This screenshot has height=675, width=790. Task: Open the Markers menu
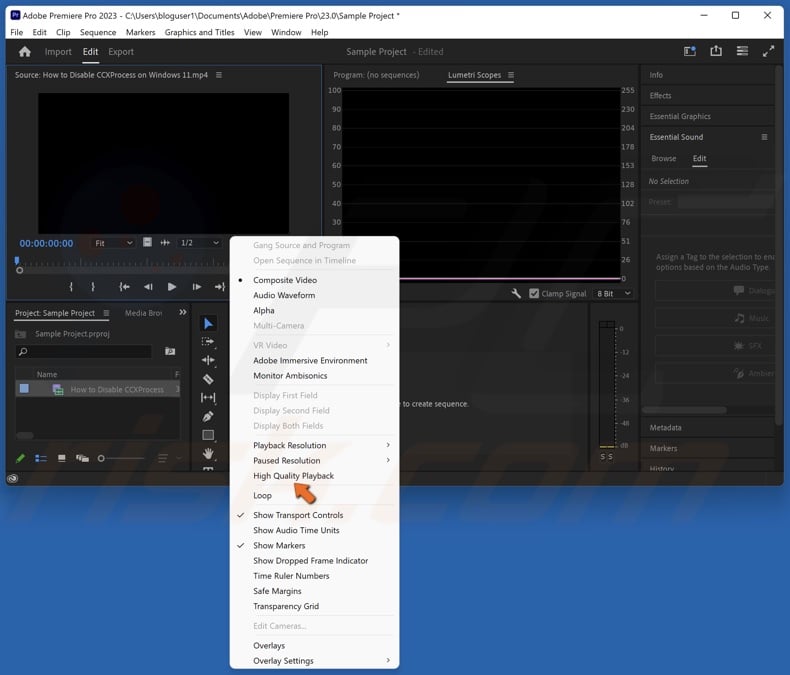point(141,32)
